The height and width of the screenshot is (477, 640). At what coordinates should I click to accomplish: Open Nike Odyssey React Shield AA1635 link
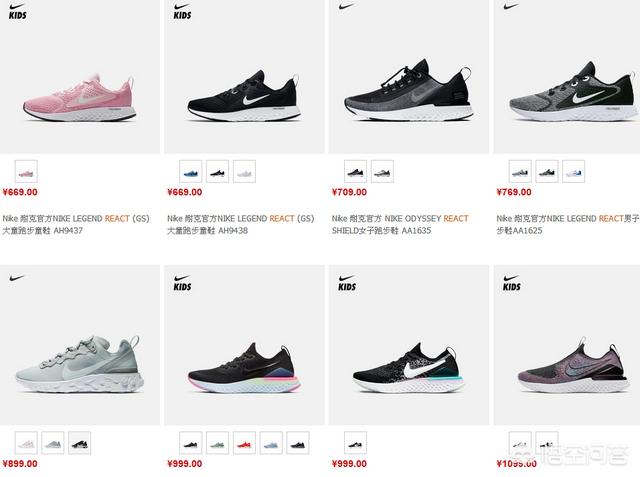point(400,224)
